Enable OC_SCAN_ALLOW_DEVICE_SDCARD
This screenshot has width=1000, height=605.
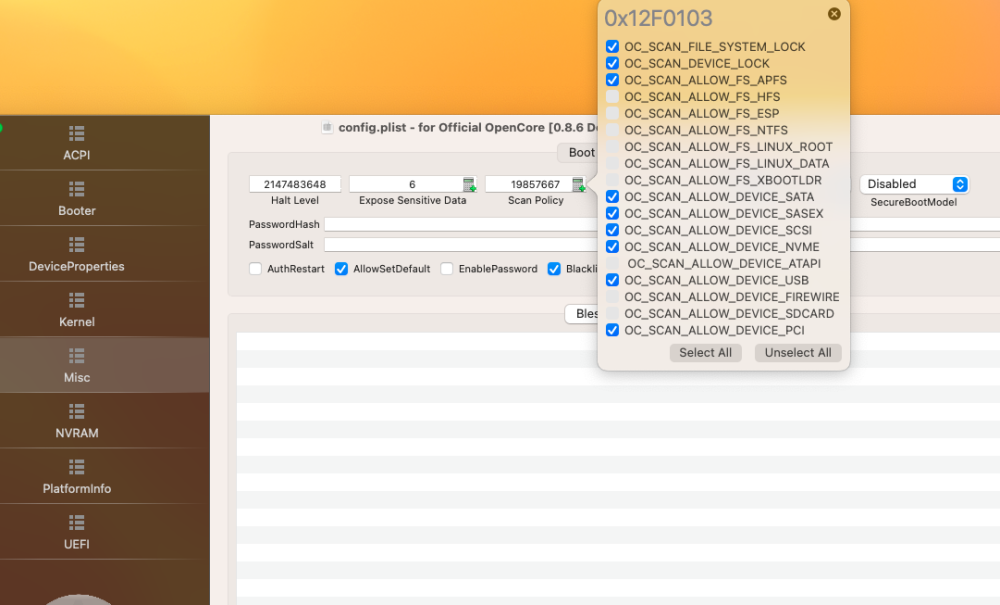coord(612,313)
